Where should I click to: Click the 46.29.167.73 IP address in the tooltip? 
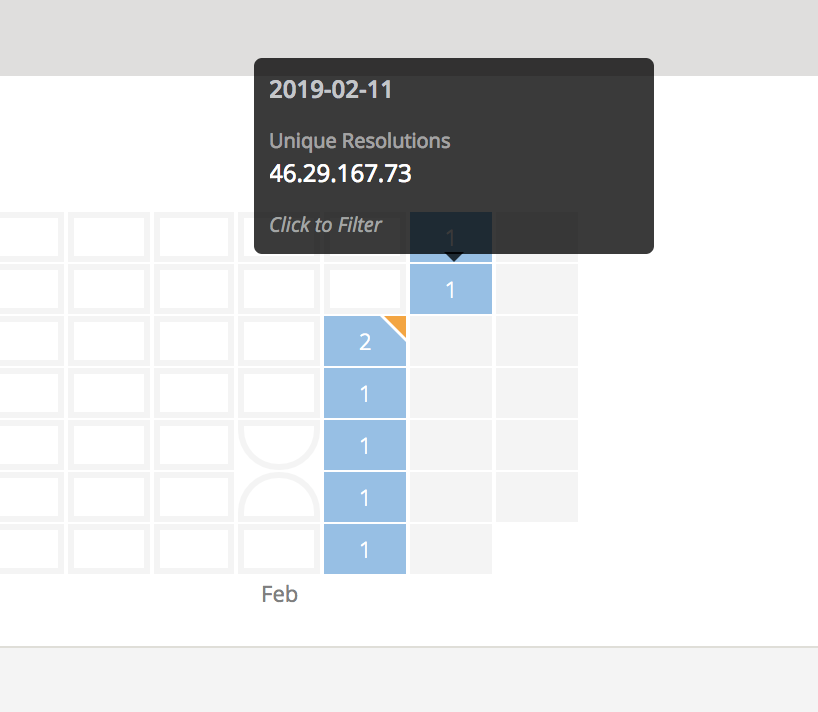point(340,173)
